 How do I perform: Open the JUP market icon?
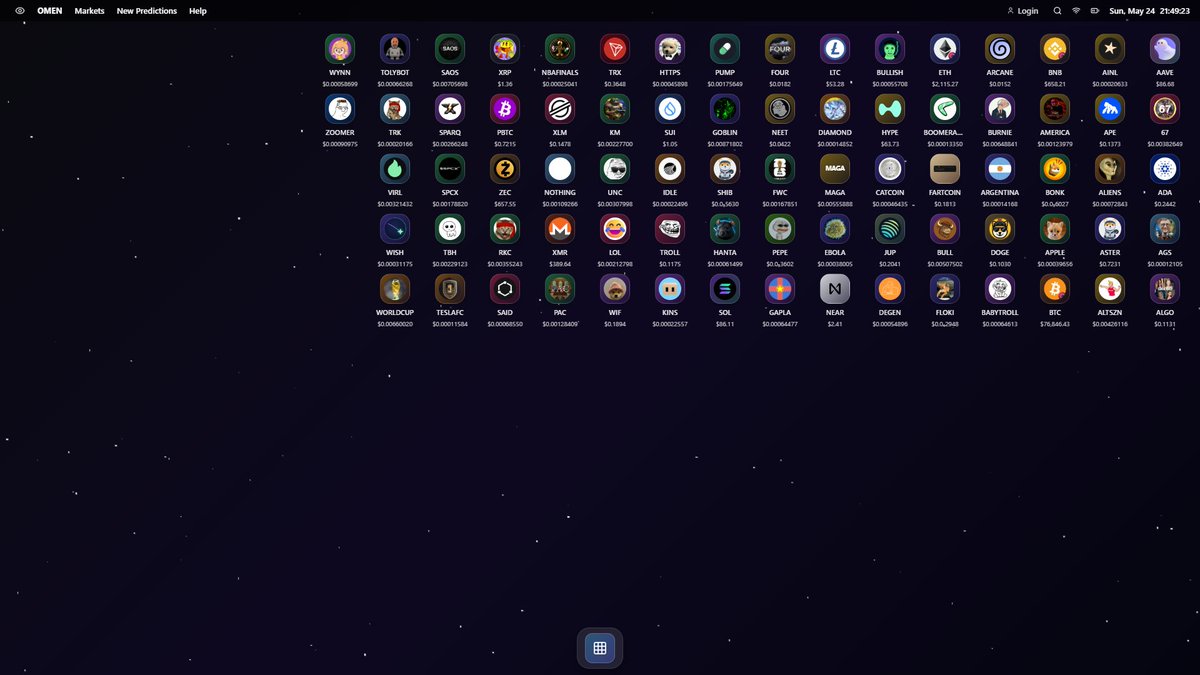click(890, 228)
